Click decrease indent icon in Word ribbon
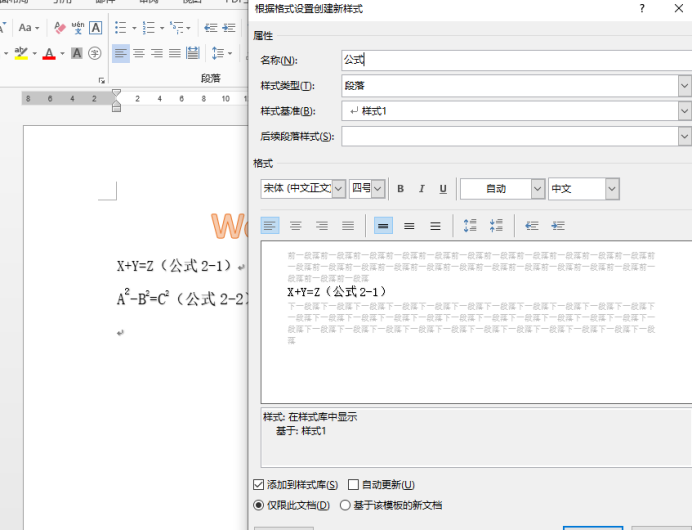Image resolution: width=693 pixels, height=530 pixels. click(x=211, y=28)
